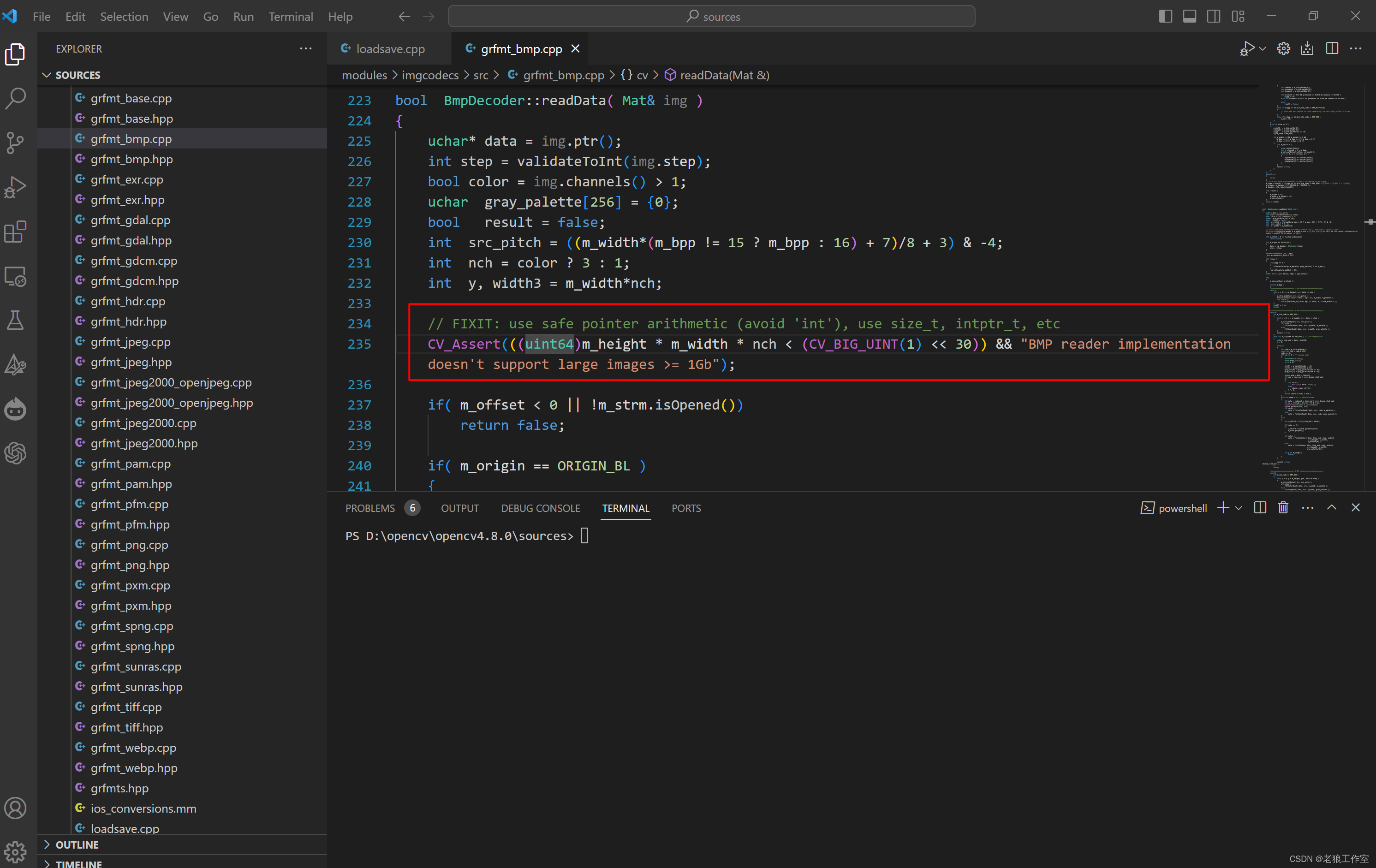Viewport: 1376px width, 868px height.
Task: Split the editor to the right
Action: pos(1332,48)
